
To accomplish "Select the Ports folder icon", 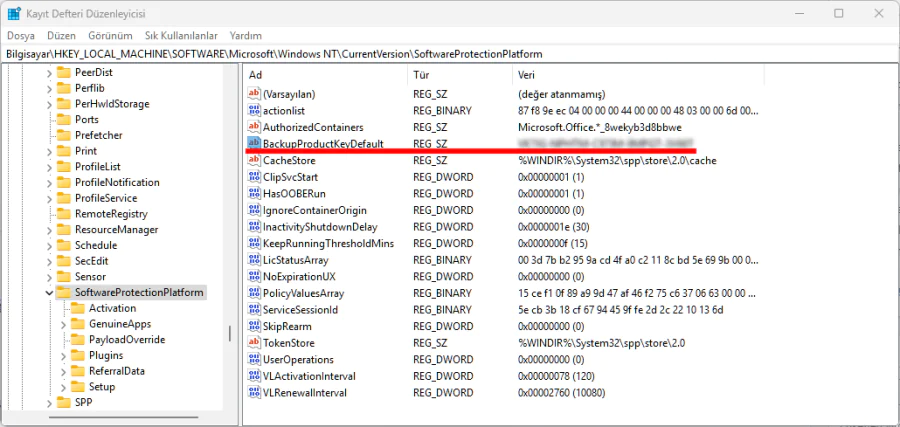I will (63, 119).
